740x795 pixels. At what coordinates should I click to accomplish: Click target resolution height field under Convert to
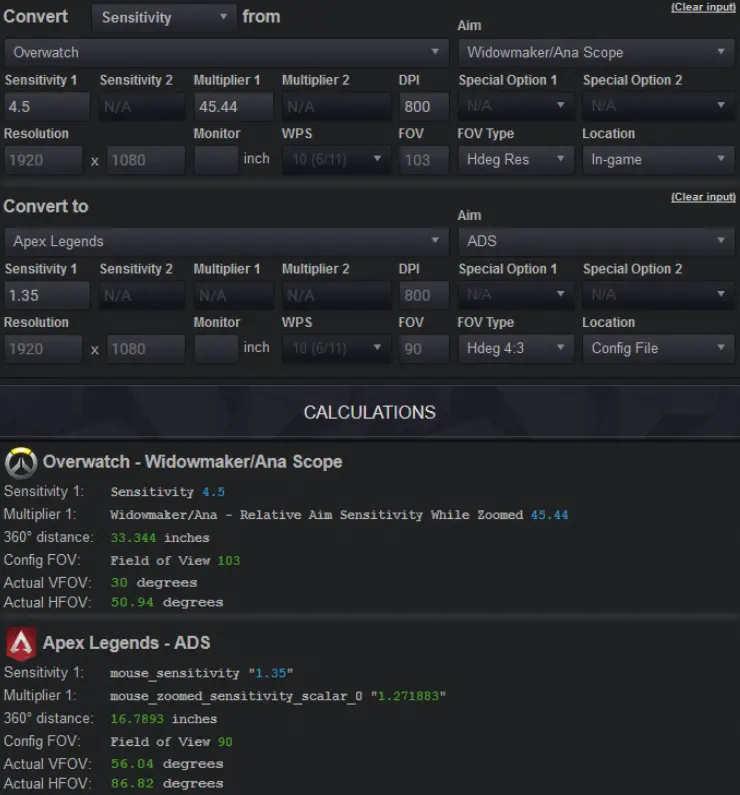pos(145,349)
